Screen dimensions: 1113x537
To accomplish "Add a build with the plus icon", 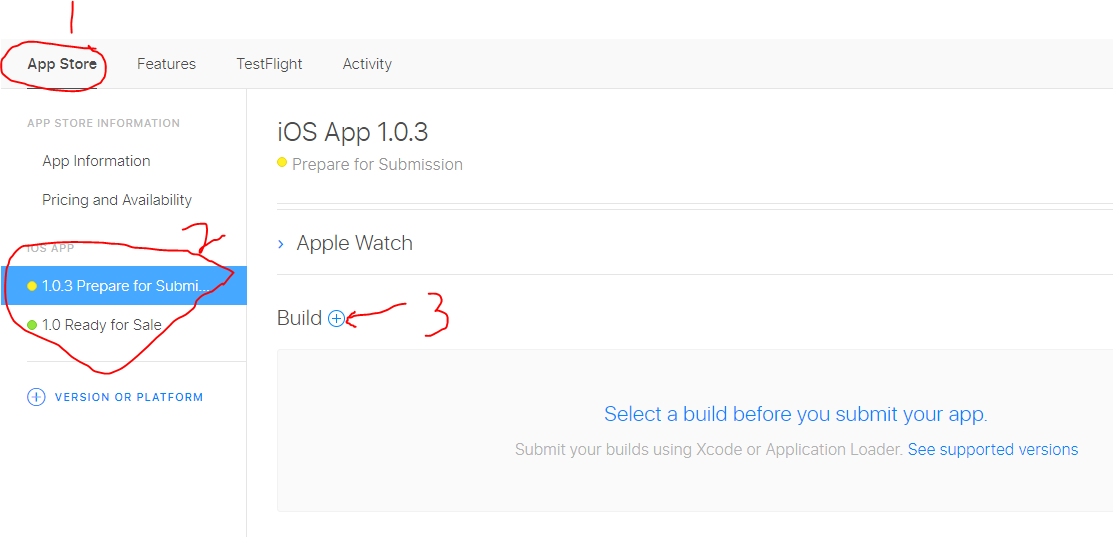I will (337, 318).
